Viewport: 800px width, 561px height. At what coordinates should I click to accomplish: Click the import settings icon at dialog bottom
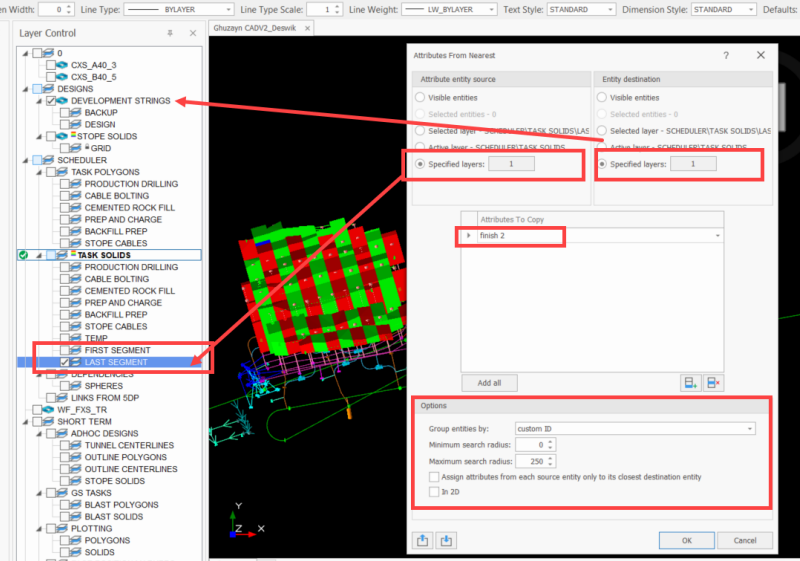[x=446, y=540]
